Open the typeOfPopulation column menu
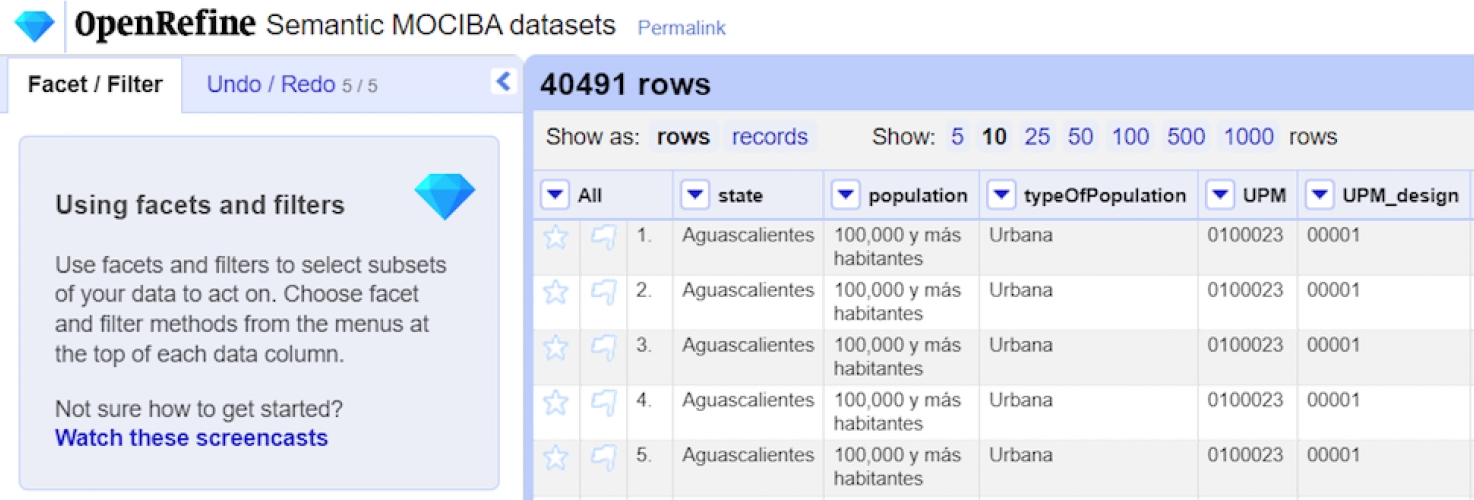The width and height of the screenshot is (1474, 500). [x=1000, y=195]
